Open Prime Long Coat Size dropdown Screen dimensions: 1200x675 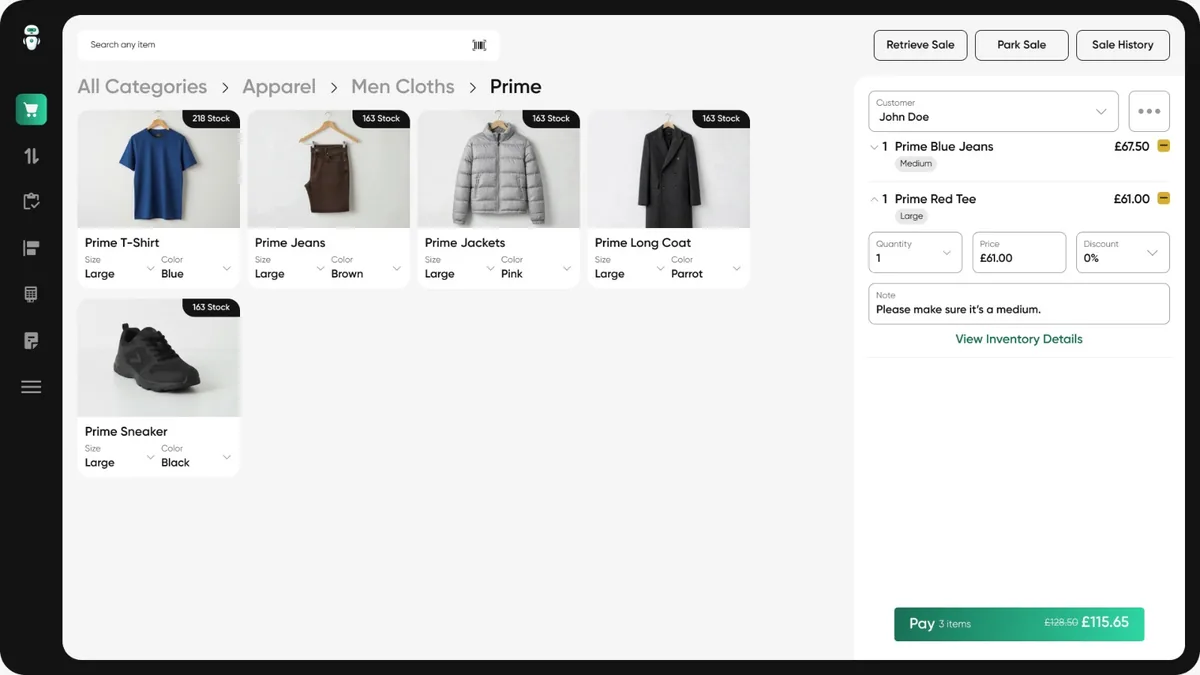coord(629,267)
